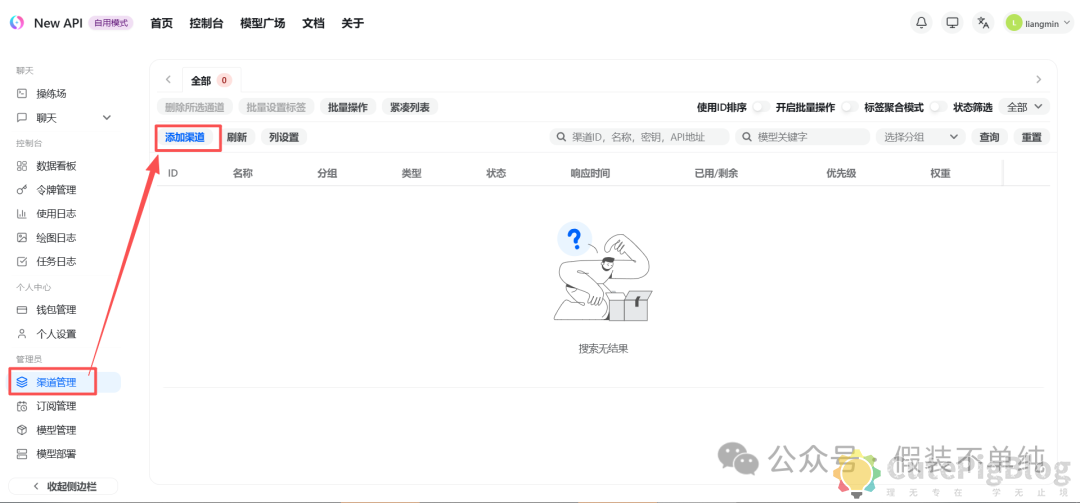1080x503 pixels.
Task: Click the New API logo icon
Action: click(x=17, y=23)
